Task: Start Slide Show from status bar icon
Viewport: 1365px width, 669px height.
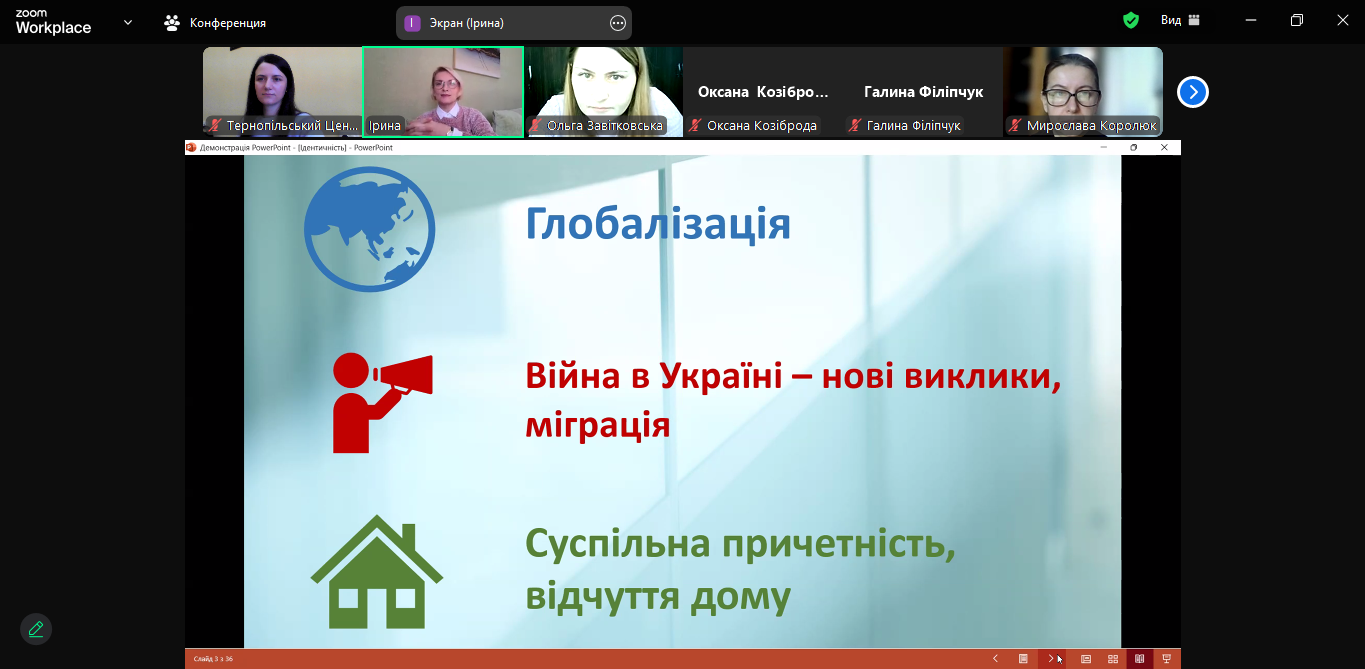Action: coord(1166,659)
